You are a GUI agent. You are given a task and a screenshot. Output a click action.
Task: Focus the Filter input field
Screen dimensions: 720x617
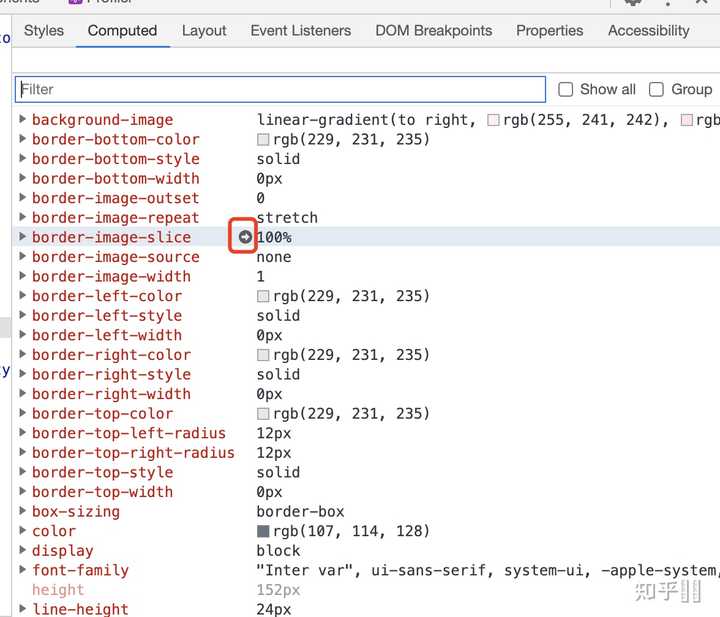[281, 89]
